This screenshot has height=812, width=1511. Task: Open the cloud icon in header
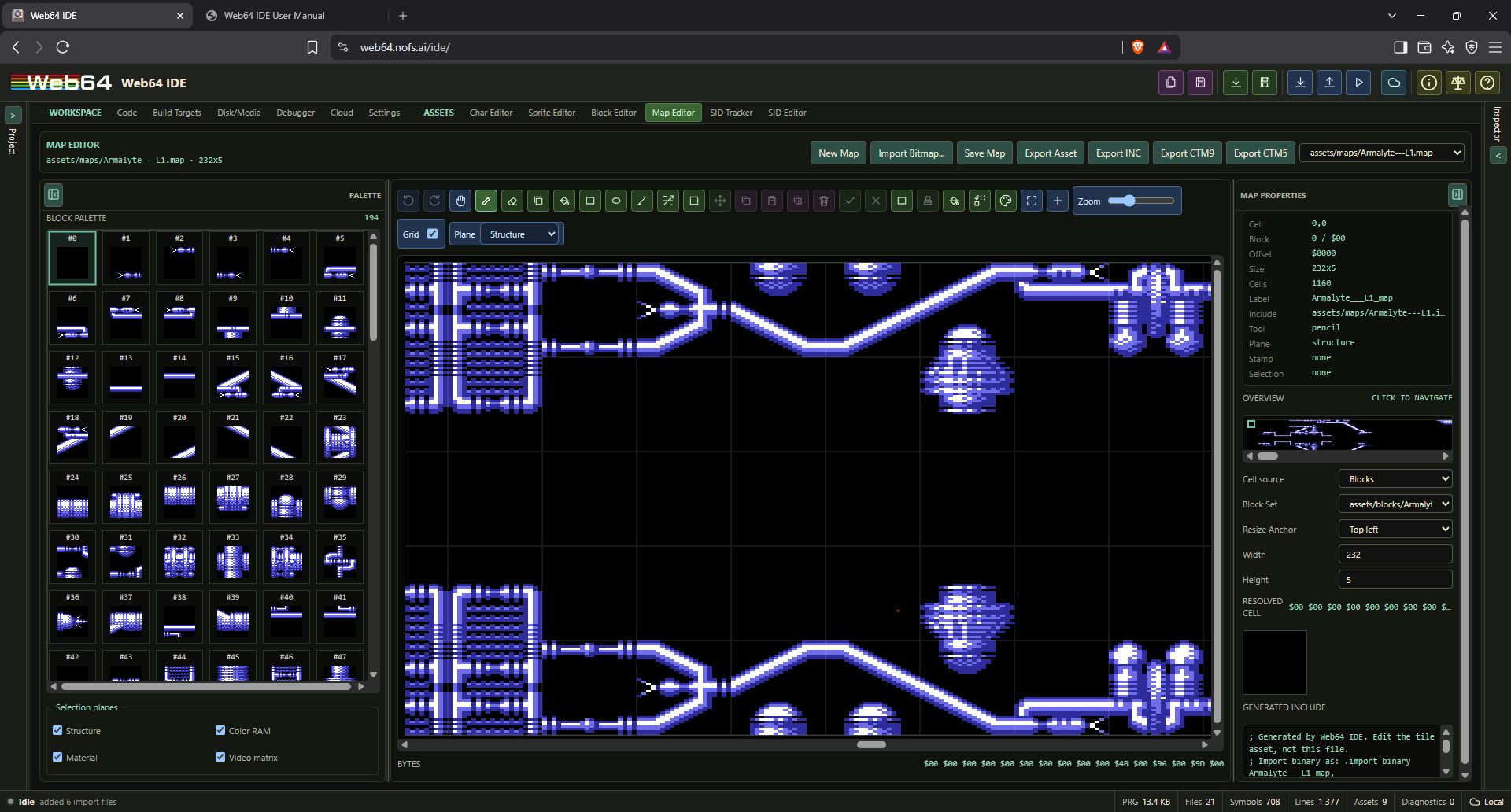tap(1394, 83)
